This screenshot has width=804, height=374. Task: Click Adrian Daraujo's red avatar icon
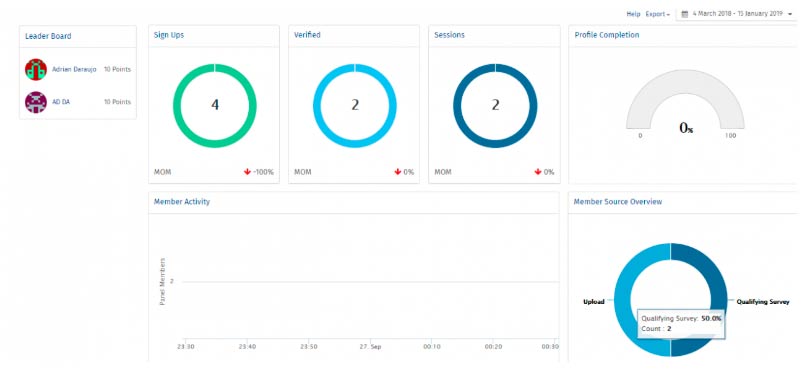click(36, 69)
